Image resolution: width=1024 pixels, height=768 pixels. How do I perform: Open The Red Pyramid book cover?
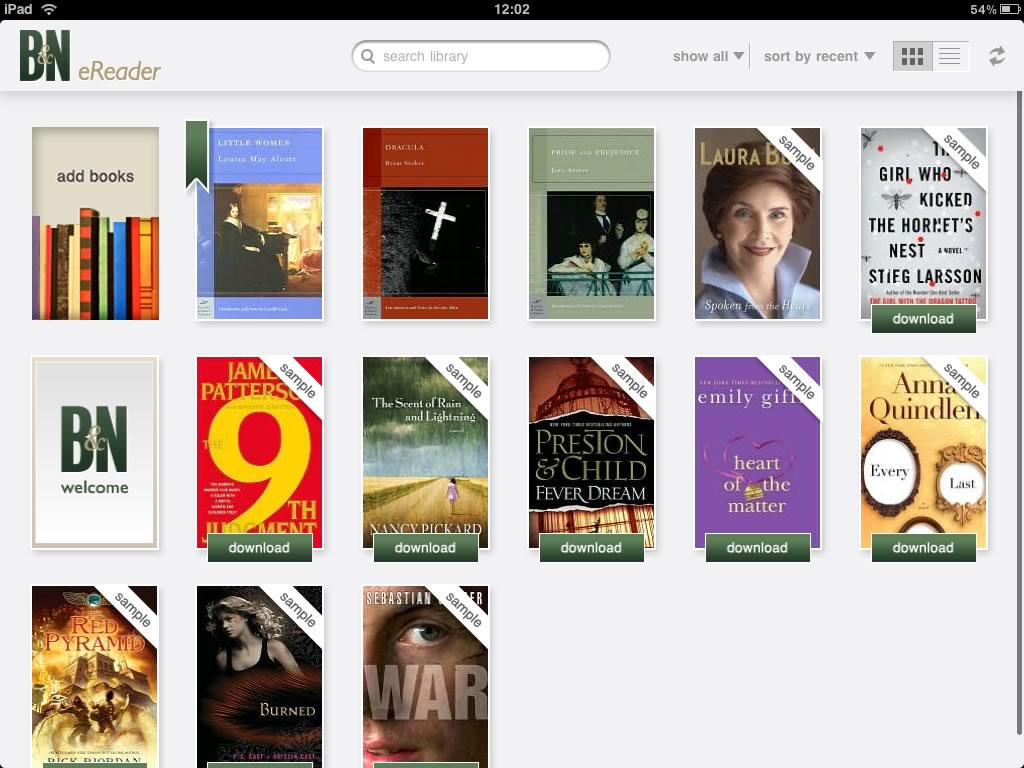point(95,677)
